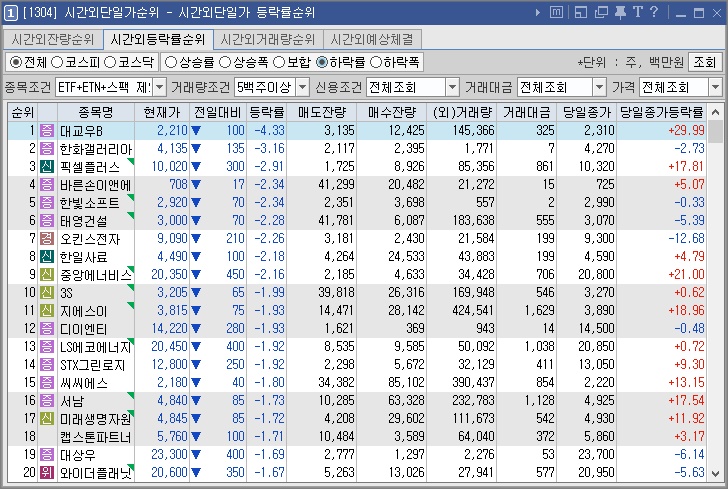Switch to the 시간외거래량순위 tab
The width and height of the screenshot is (728, 489).
tap(268, 39)
